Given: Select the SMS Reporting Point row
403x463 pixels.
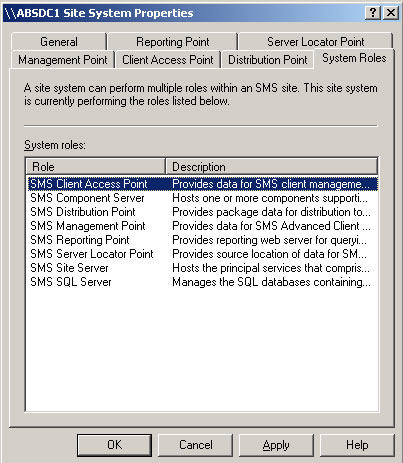Looking at the screenshot, I should coord(203,240).
